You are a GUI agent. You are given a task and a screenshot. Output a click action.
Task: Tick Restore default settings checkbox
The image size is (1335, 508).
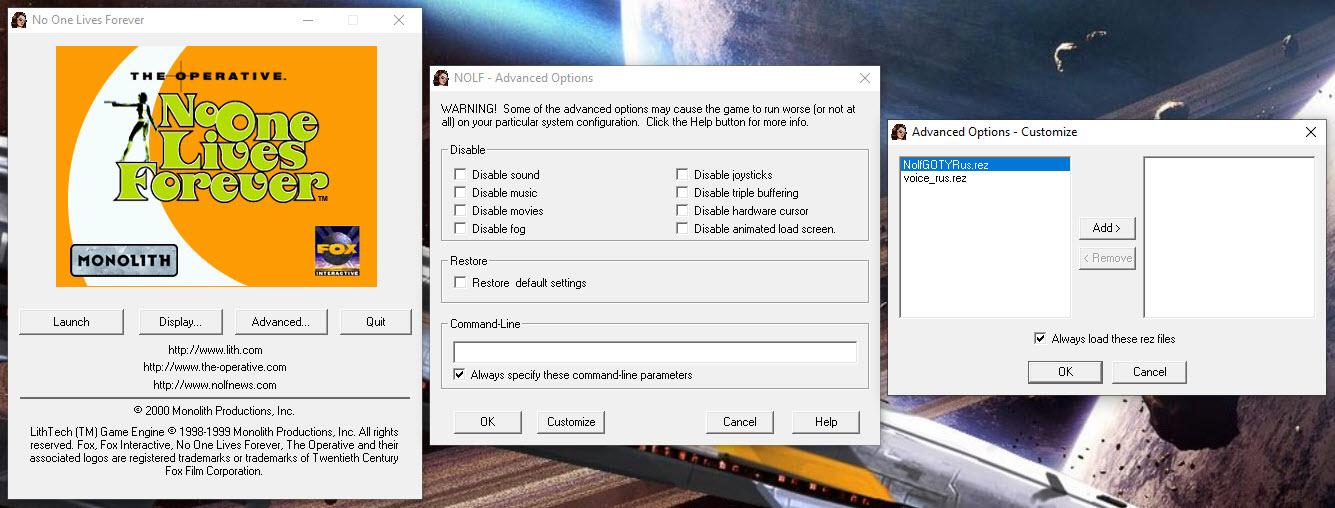460,283
